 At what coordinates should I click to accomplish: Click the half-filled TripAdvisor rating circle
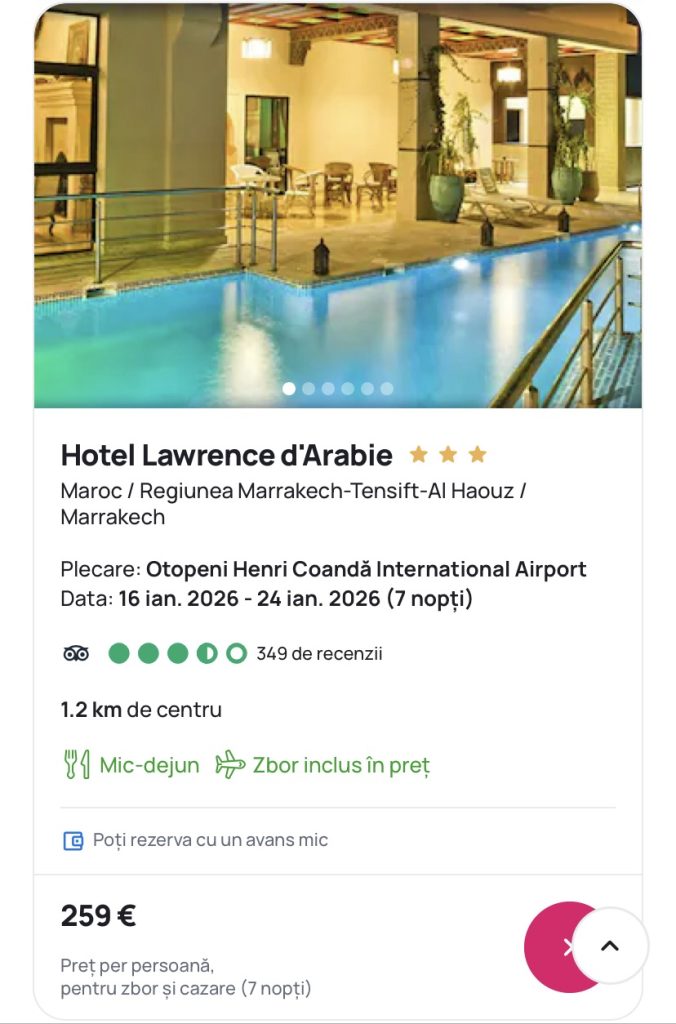[207, 654]
